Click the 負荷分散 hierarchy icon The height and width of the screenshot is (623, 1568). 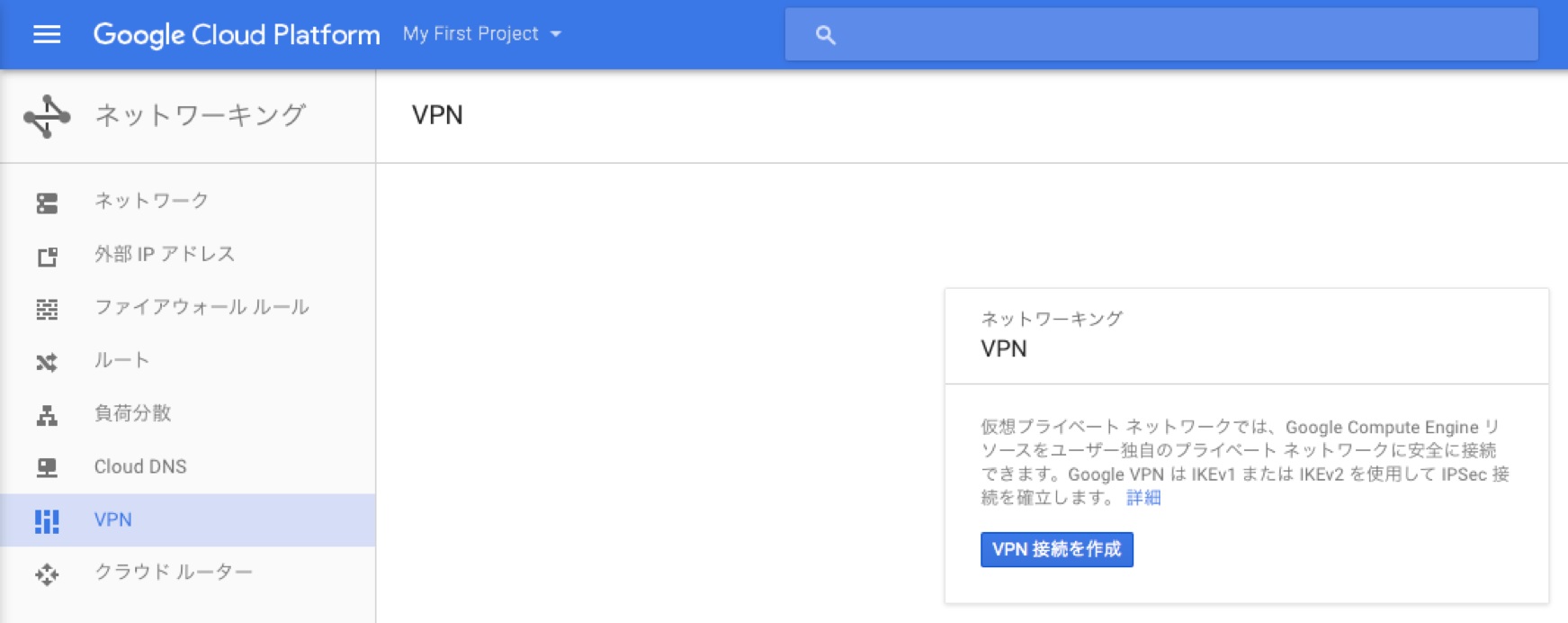click(47, 415)
